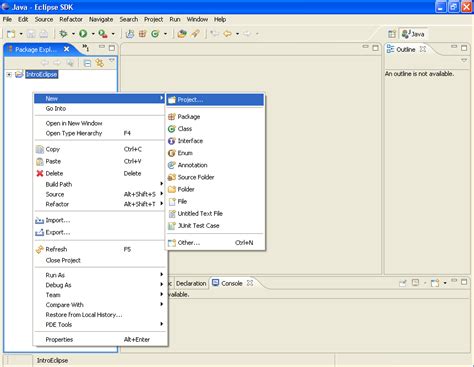This screenshot has width=474, height=367.
Task: Open the Navigate menu
Action: click(x=101, y=20)
